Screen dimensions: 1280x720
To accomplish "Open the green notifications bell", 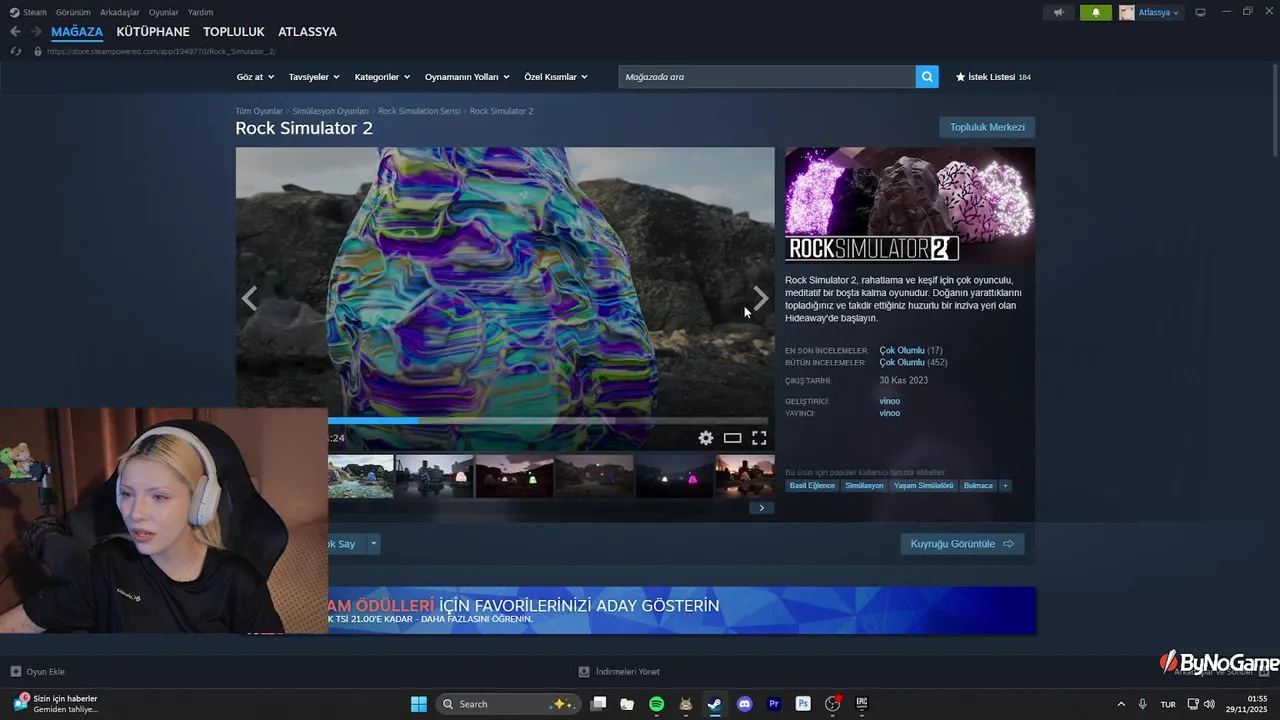I will (x=1096, y=12).
